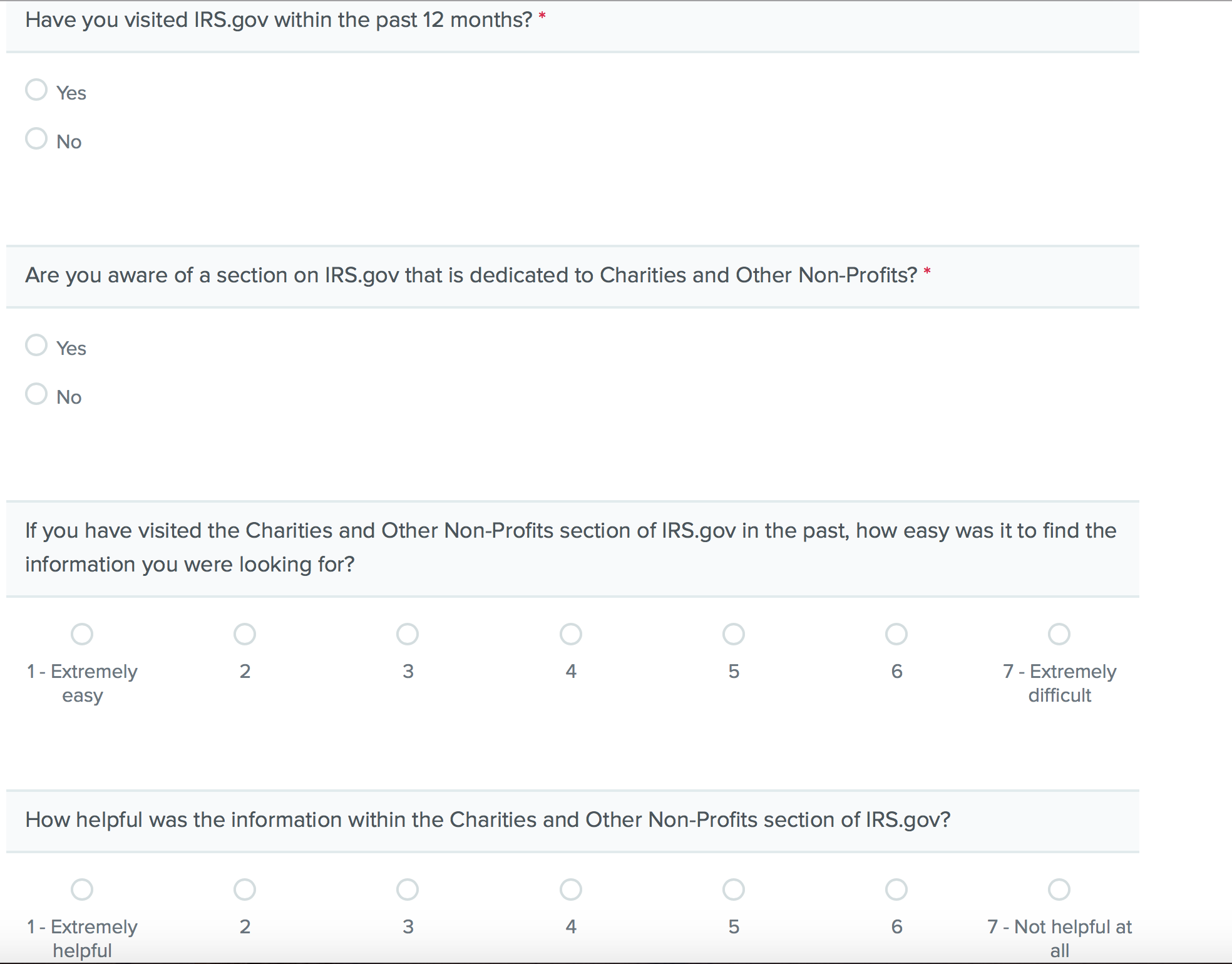Mark helpfulness of information as 5
This screenshot has height=964, width=1232.
click(x=734, y=890)
